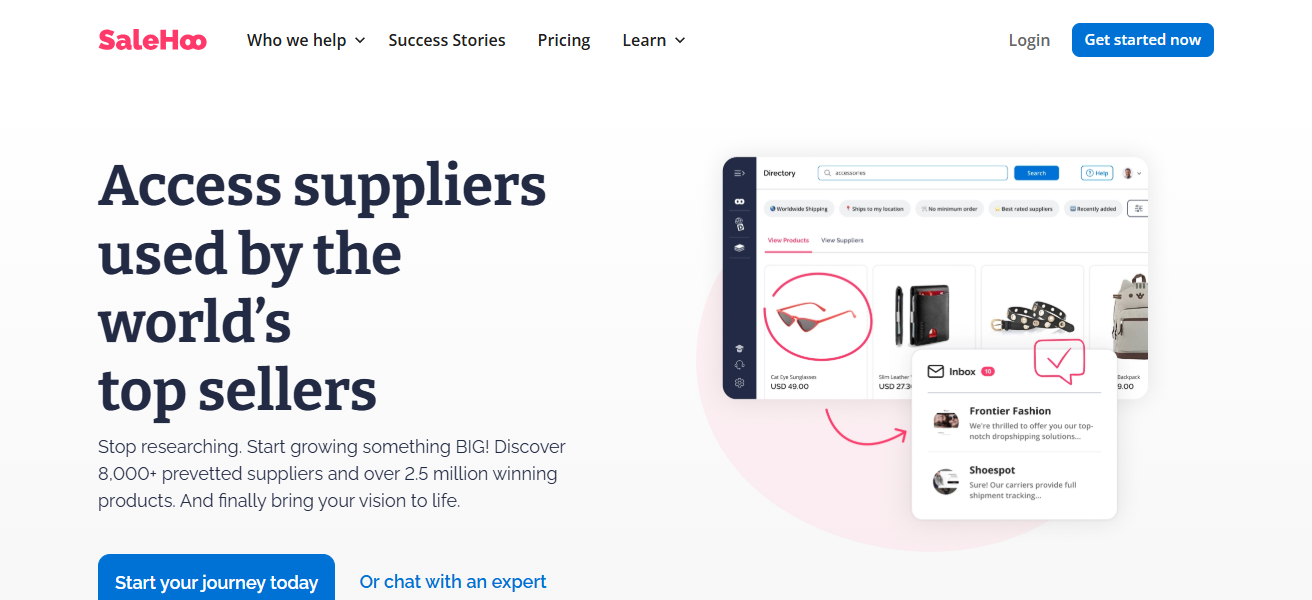Click the graduation cap icon in sidebar

pos(739,348)
